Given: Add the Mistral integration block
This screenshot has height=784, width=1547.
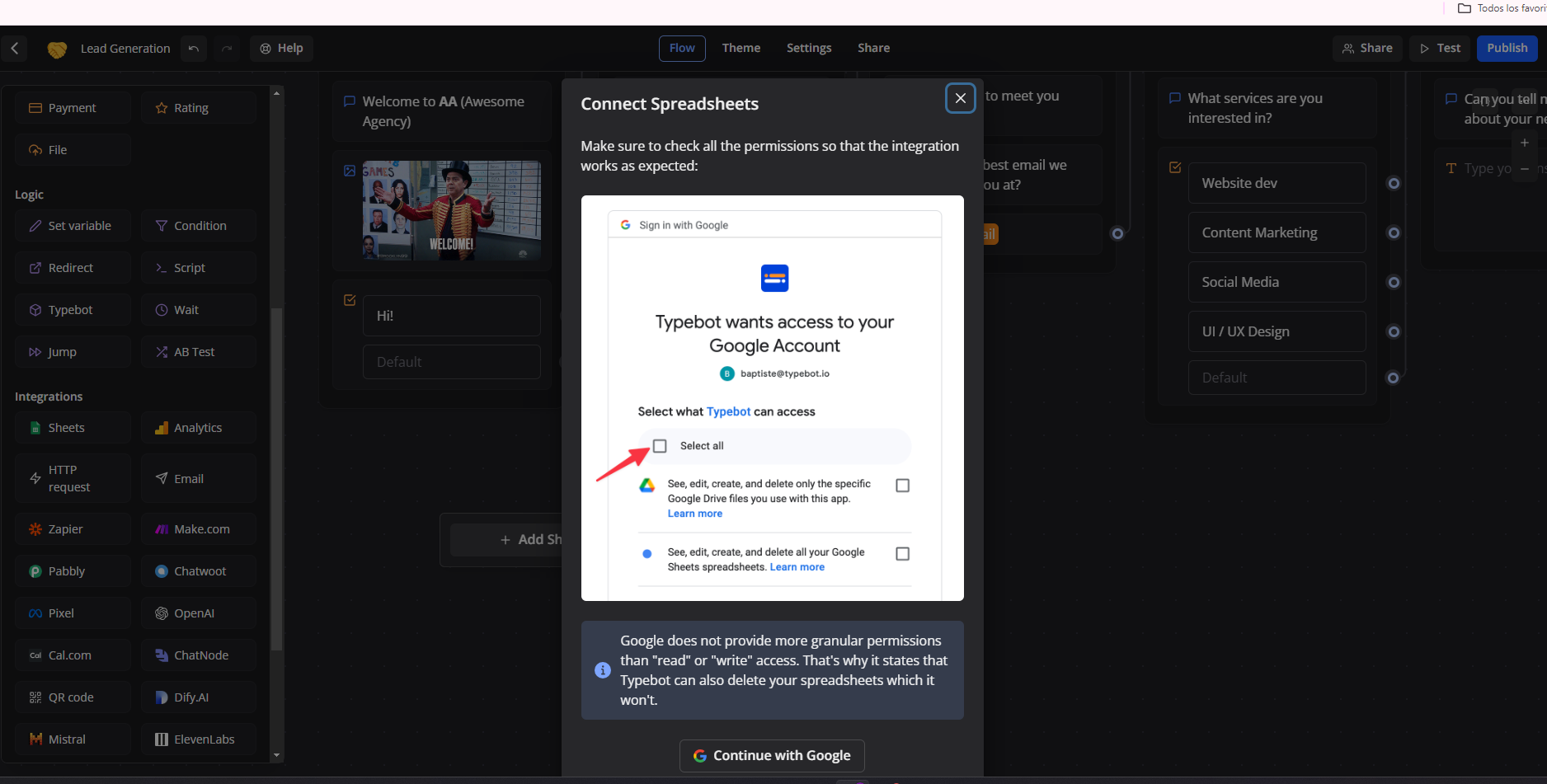Looking at the screenshot, I should [x=73, y=739].
